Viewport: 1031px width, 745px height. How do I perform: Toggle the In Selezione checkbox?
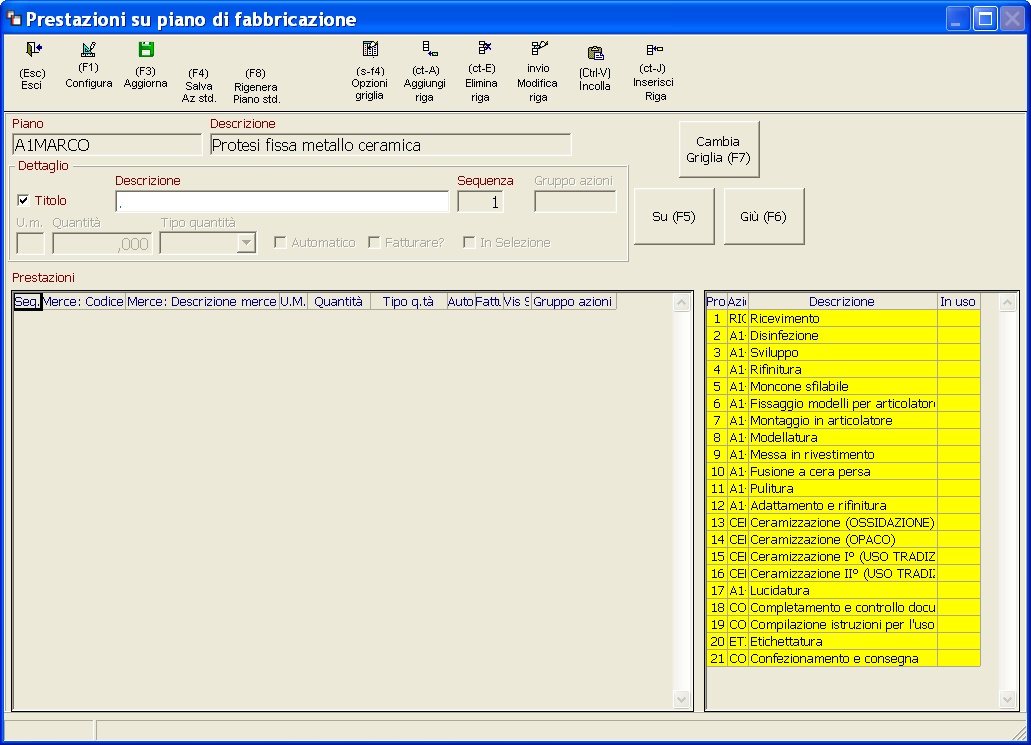pyautogui.click(x=469, y=243)
